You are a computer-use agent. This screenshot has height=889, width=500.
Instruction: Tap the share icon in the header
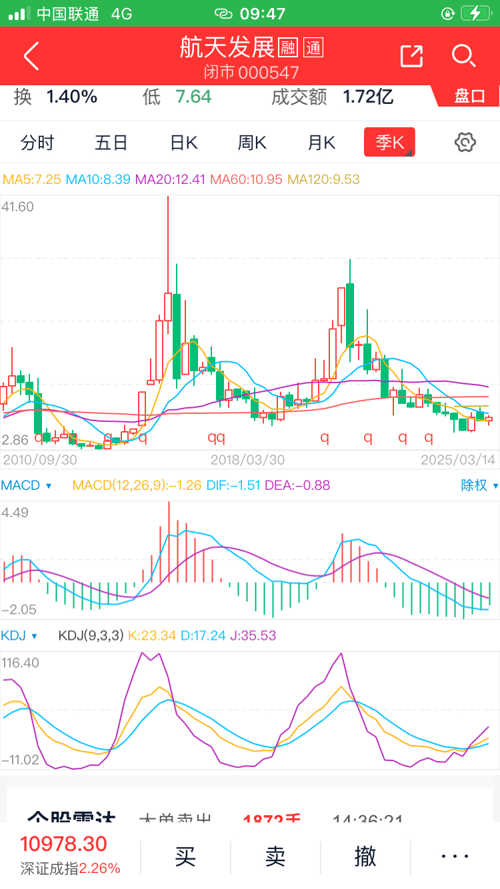tap(412, 56)
